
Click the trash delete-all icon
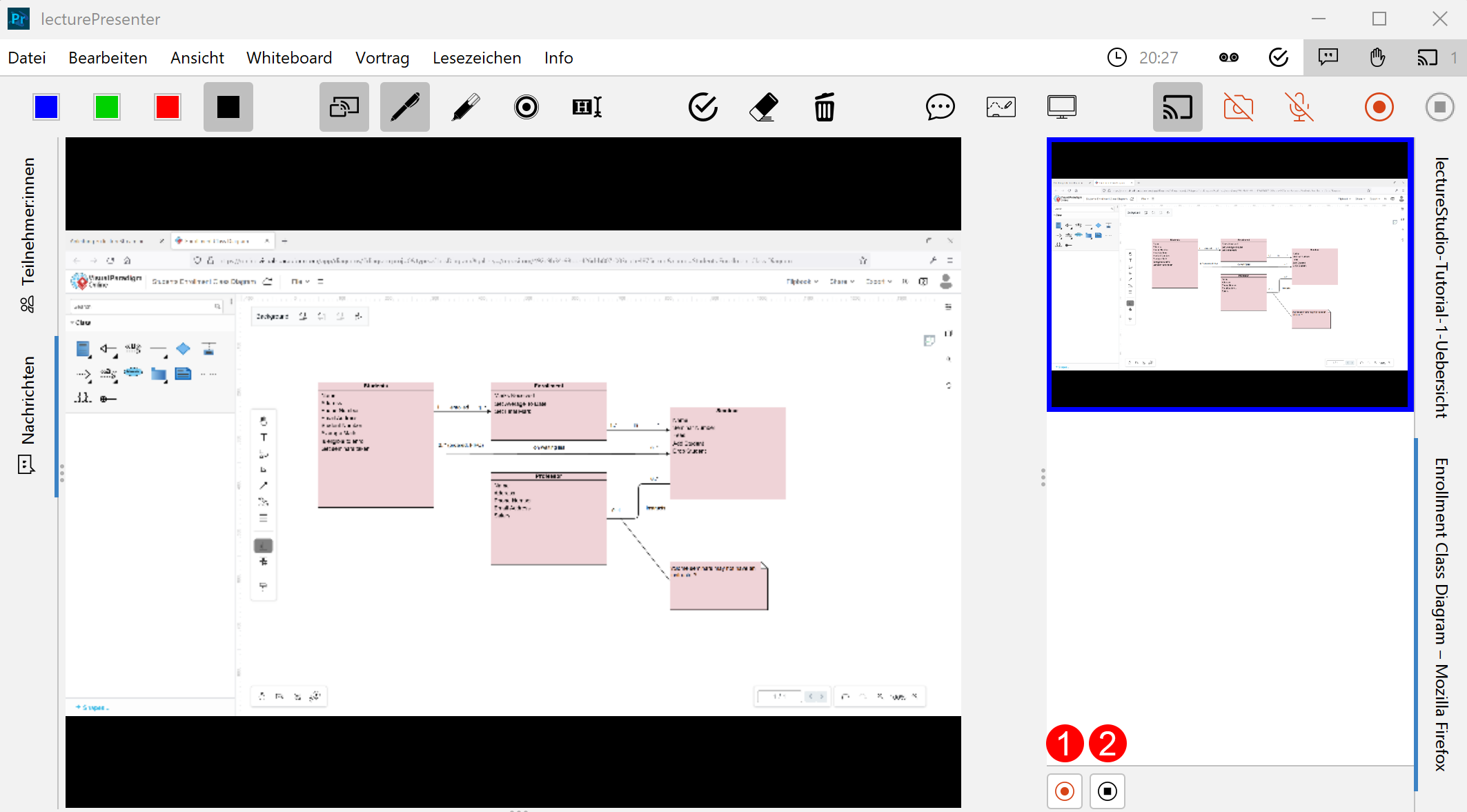click(x=824, y=107)
